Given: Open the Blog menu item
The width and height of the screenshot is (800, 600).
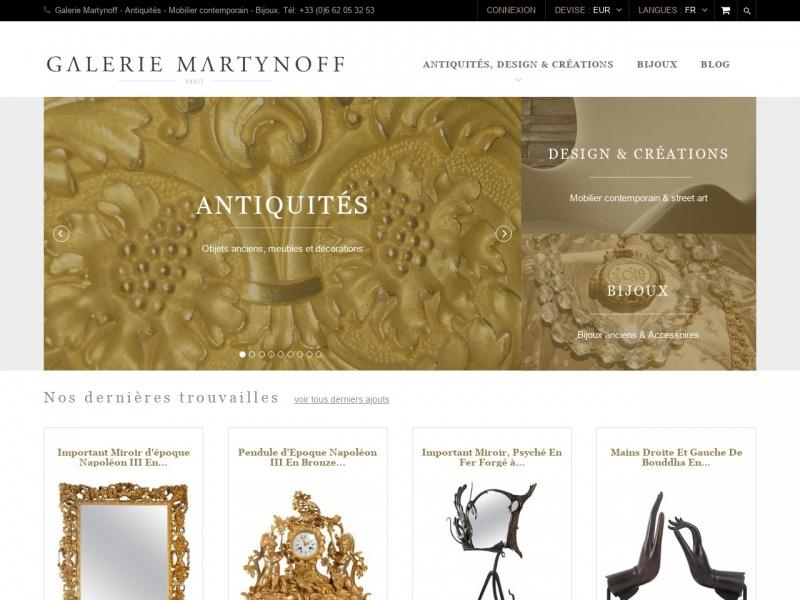Looking at the screenshot, I should (x=715, y=64).
